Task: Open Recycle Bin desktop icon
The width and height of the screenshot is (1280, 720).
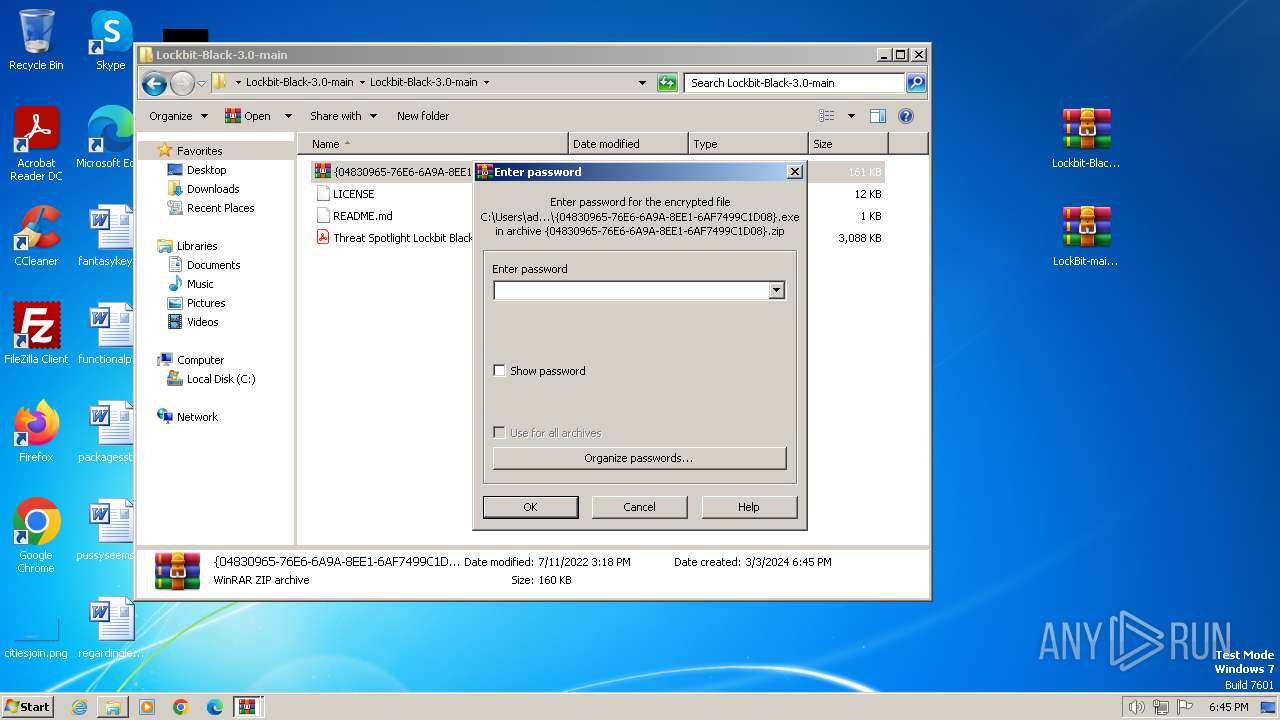Action: pos(36,41)
